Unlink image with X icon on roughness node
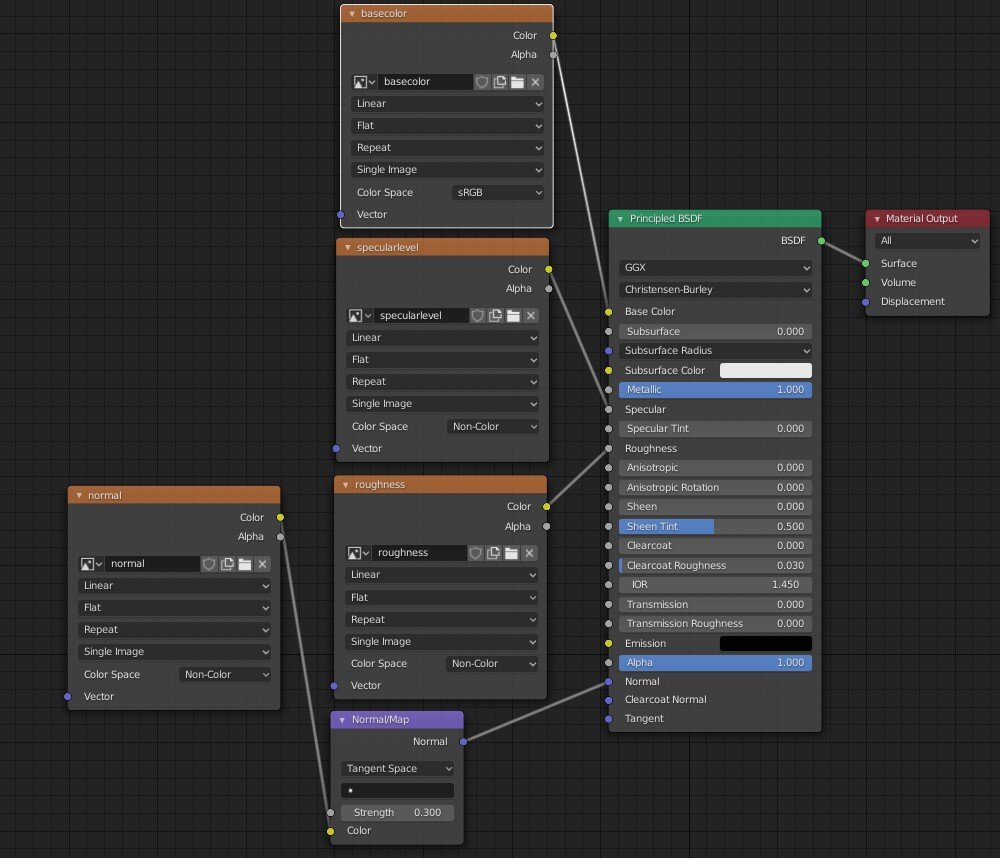 [x=530, y=553]
